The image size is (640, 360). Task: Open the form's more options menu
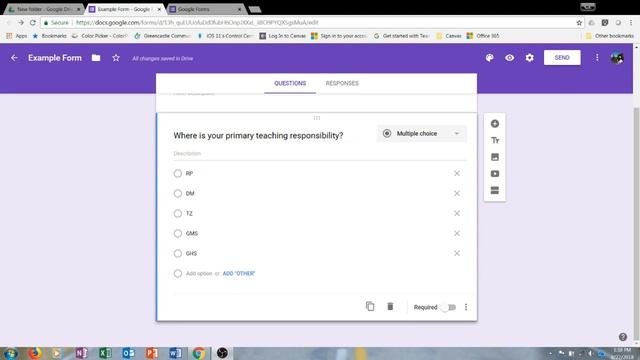(597, 58)
